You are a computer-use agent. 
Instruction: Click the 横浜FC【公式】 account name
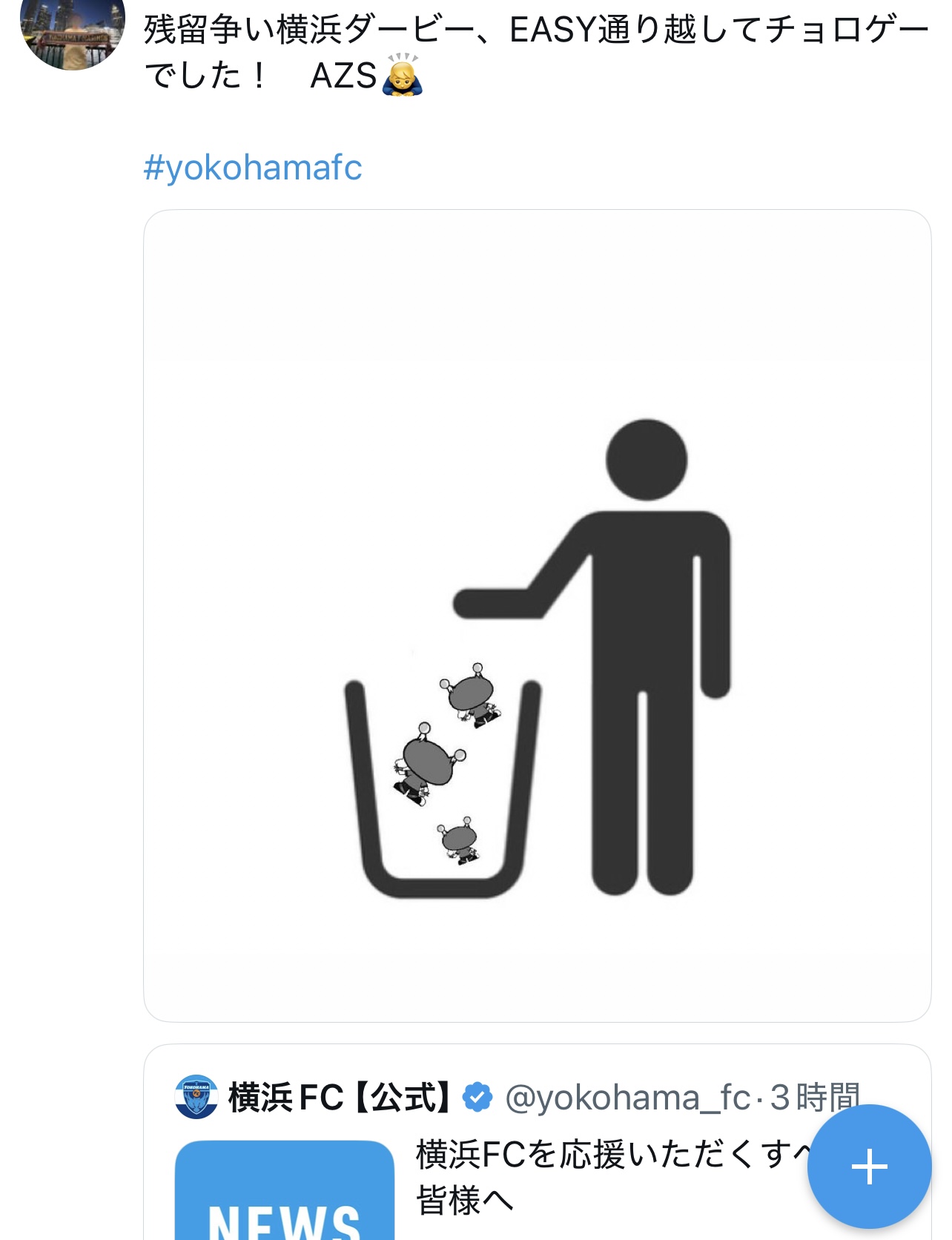coord(340,1098)
